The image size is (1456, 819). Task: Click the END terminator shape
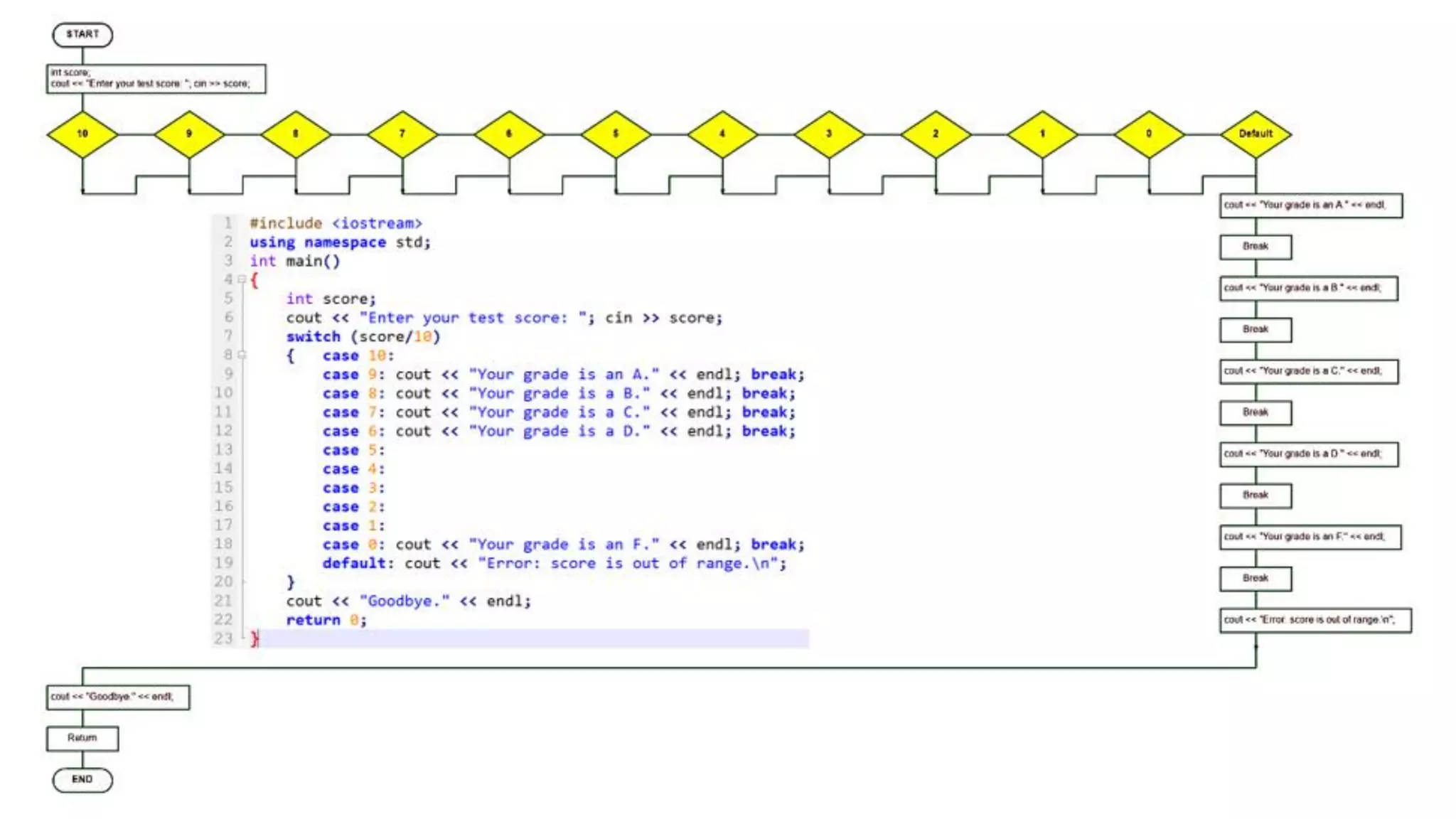pyautogui.click(x=82, y=780)
